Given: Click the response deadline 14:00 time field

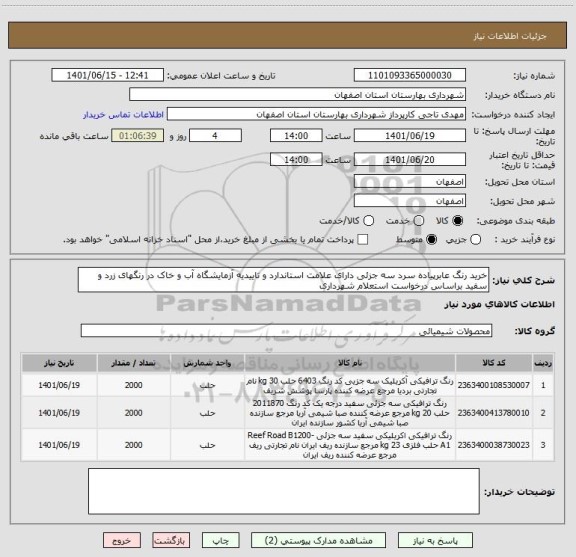Looking at the screenshot, I should pyautogui.click(x=296, y=136).
